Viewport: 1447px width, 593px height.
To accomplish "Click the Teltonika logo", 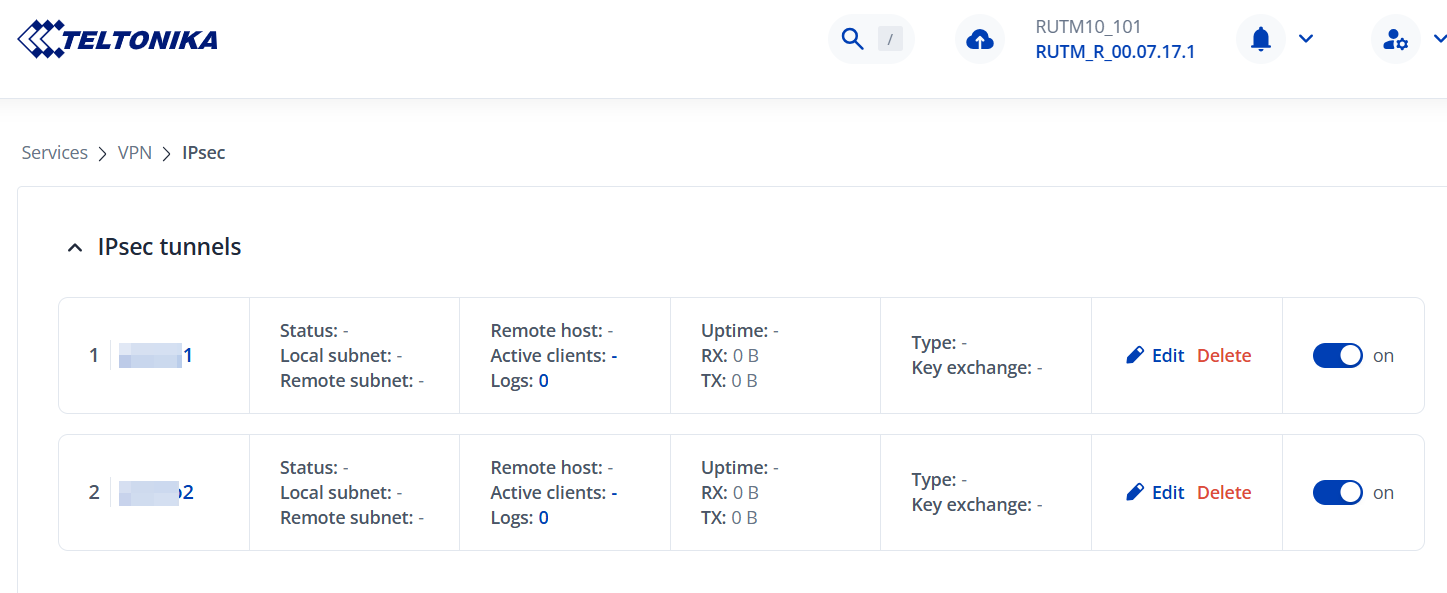I will pos(118,39).
